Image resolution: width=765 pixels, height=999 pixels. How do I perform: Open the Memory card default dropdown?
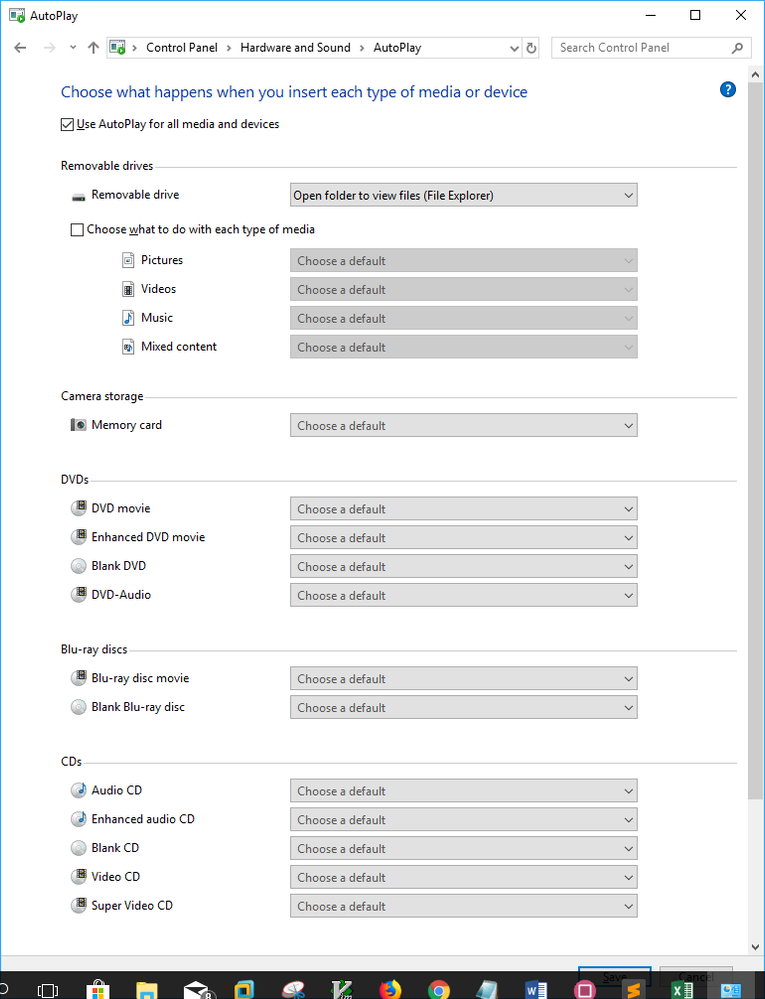click(x=464, y=426)
